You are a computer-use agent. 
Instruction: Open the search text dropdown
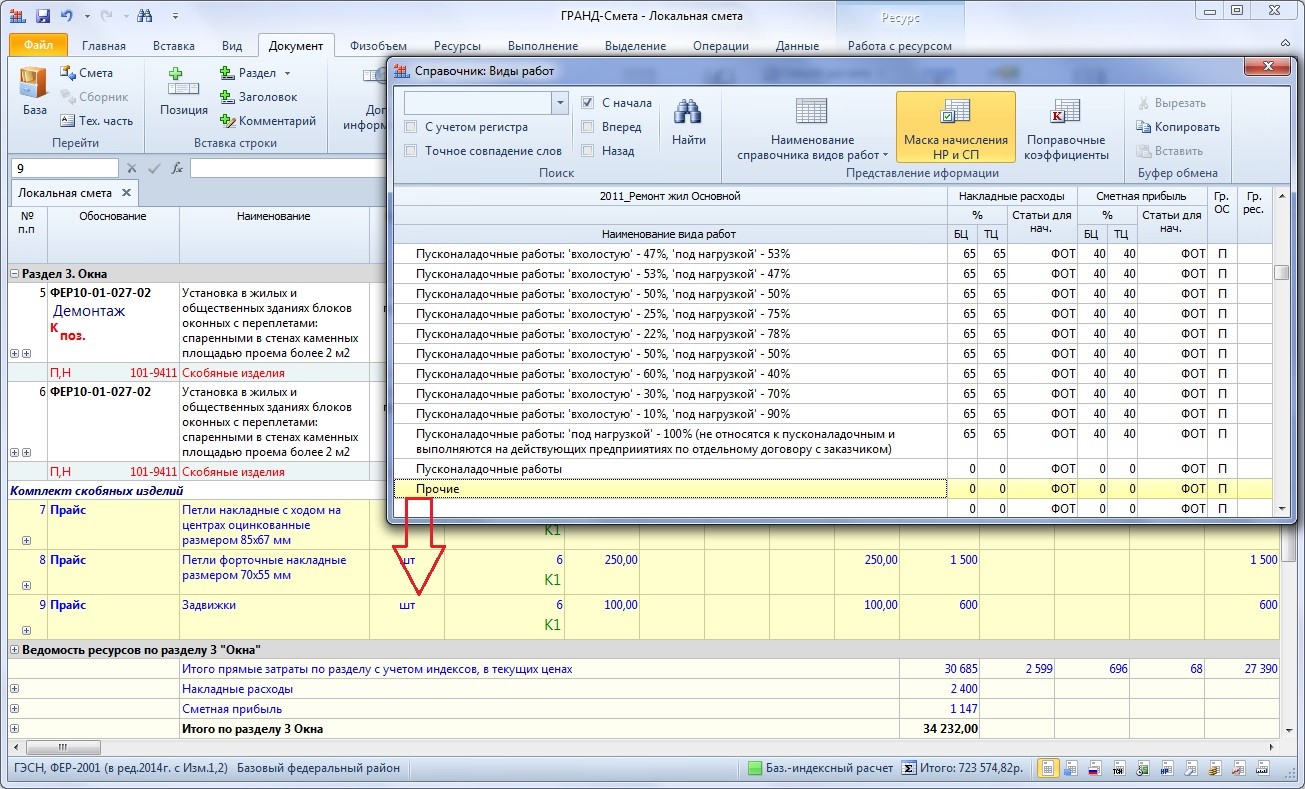560,103
